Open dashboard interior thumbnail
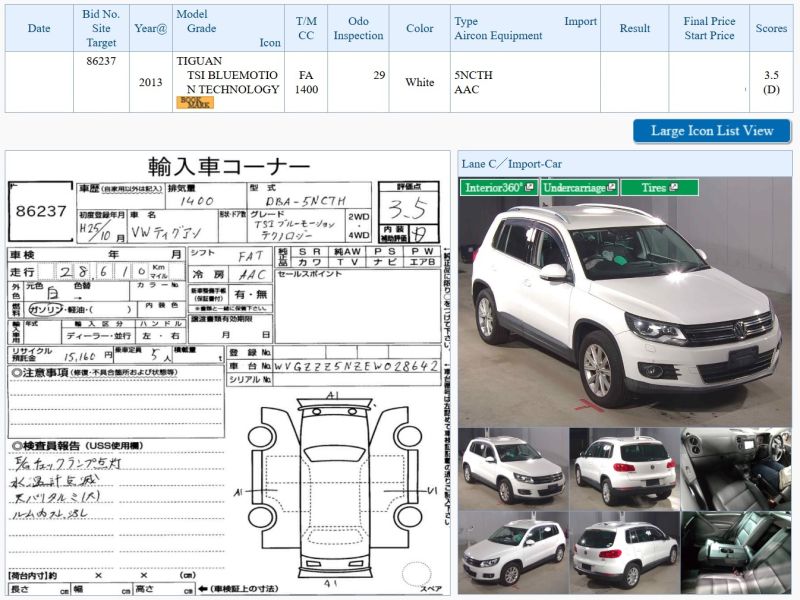The image size is (800, 600). pos(736,469)
